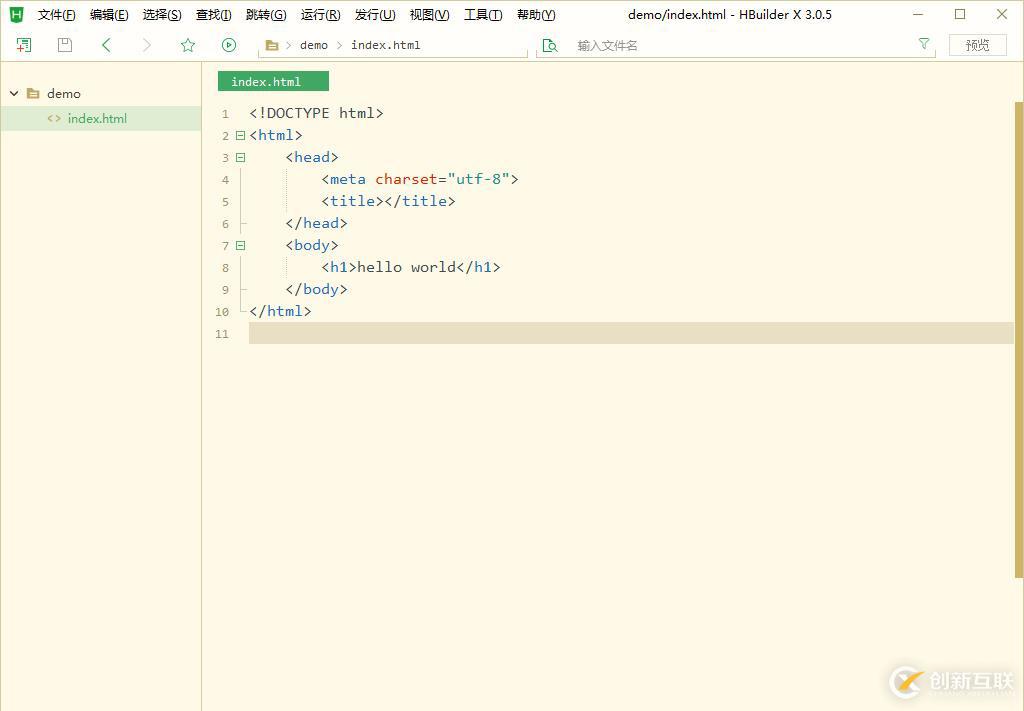Click the star favorites icon

coord(188,45)
